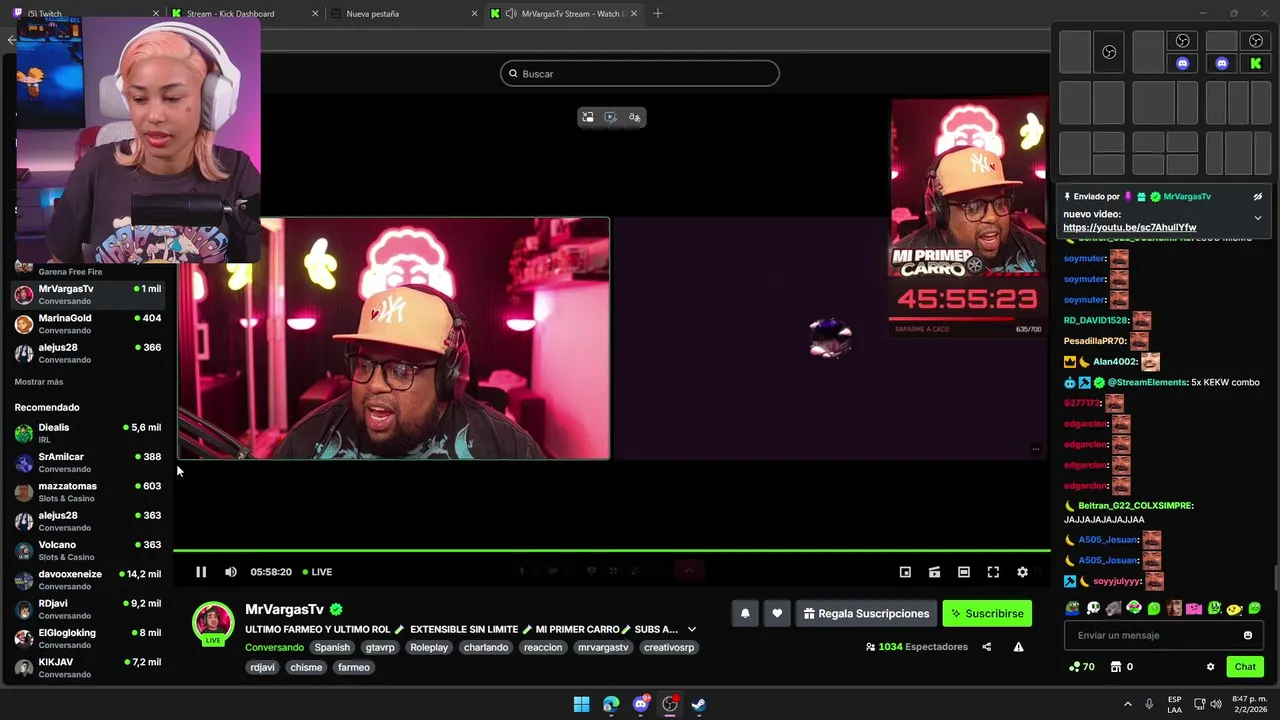Open mazzatomas recommended channel
Viewport: 1280px width, 720px height.
point(88,492)
